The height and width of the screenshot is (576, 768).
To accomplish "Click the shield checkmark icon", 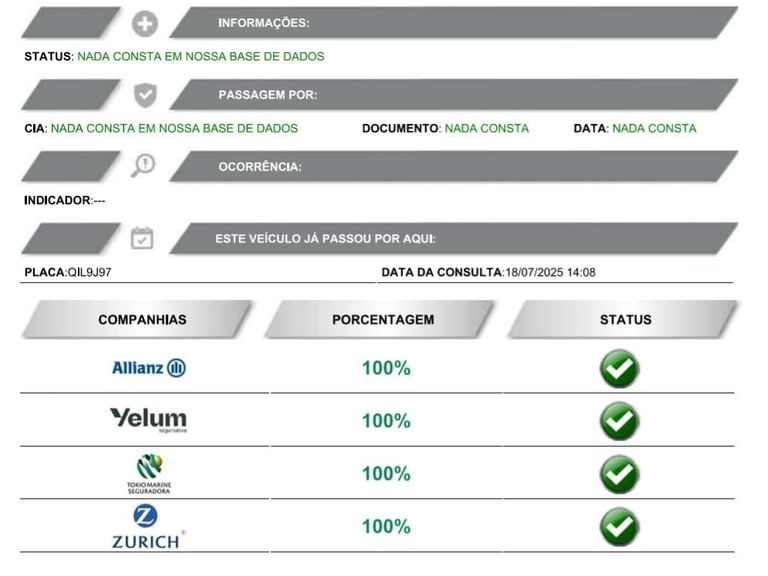I will (x=145, y=95).
